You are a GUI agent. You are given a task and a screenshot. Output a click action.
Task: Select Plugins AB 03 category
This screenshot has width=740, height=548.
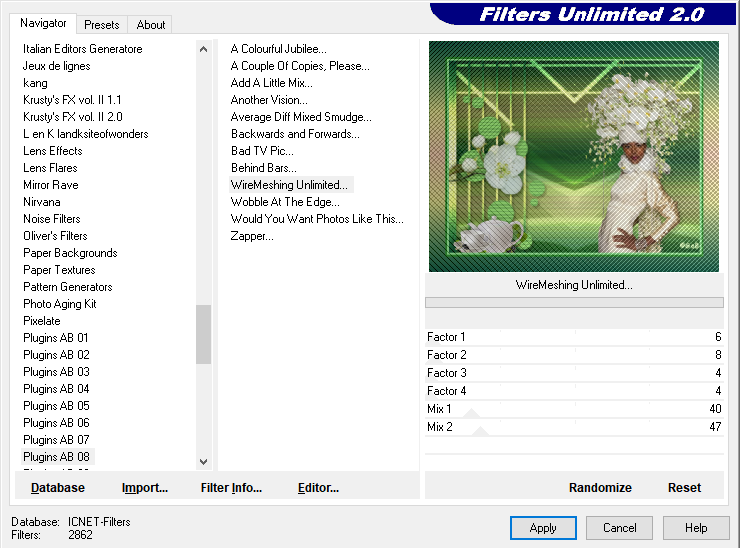pos(56,372)
